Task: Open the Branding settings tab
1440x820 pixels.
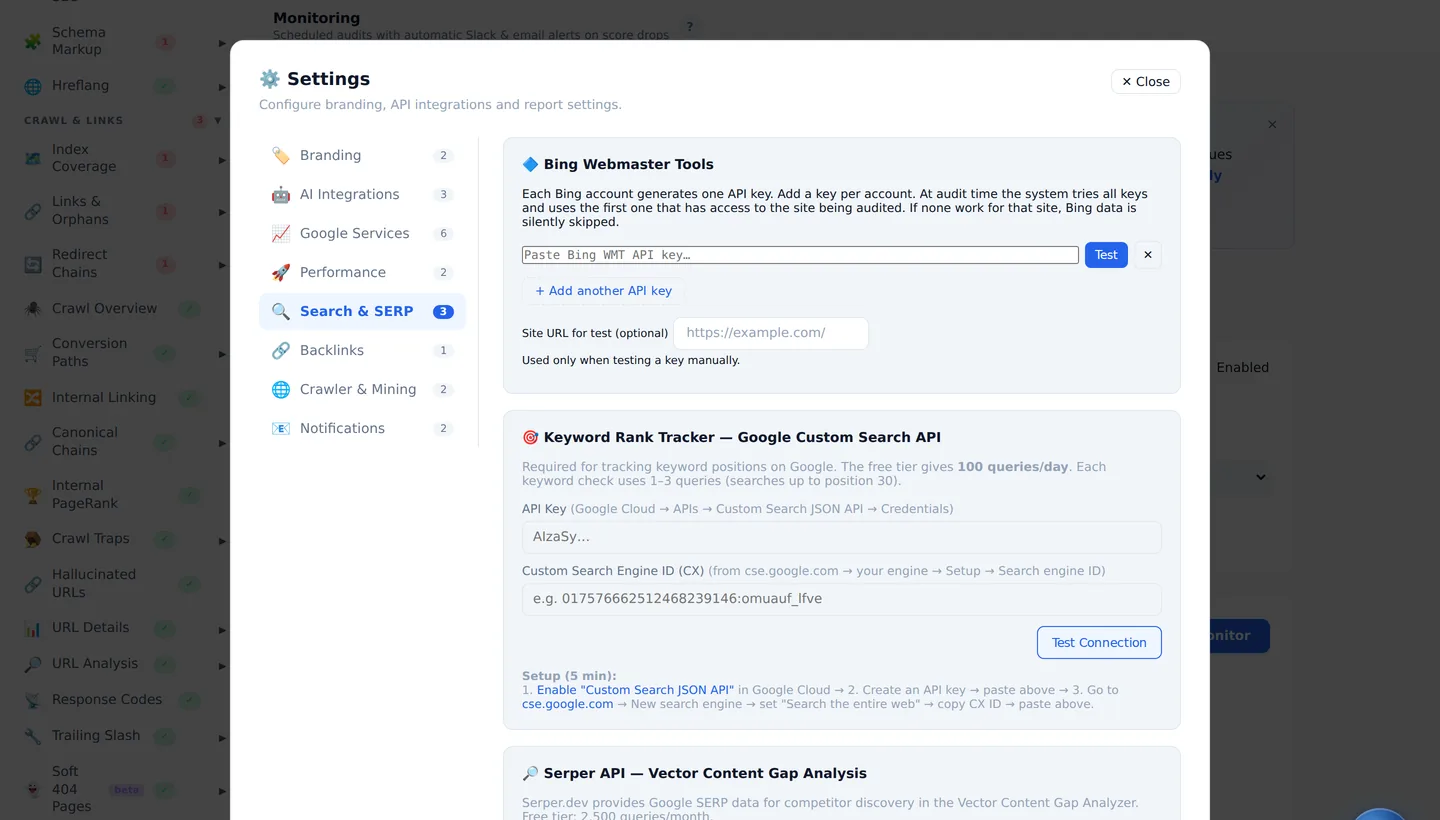Action: (362, 155)
